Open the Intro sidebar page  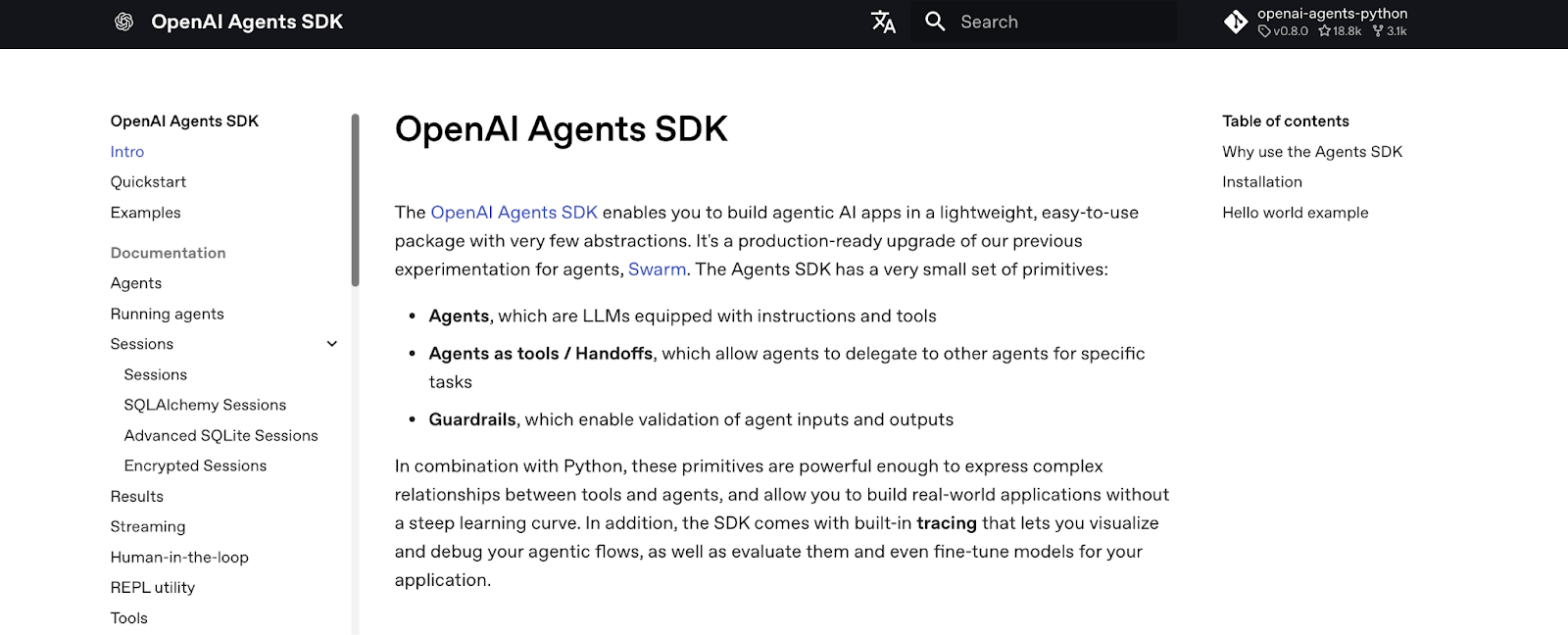127,152
